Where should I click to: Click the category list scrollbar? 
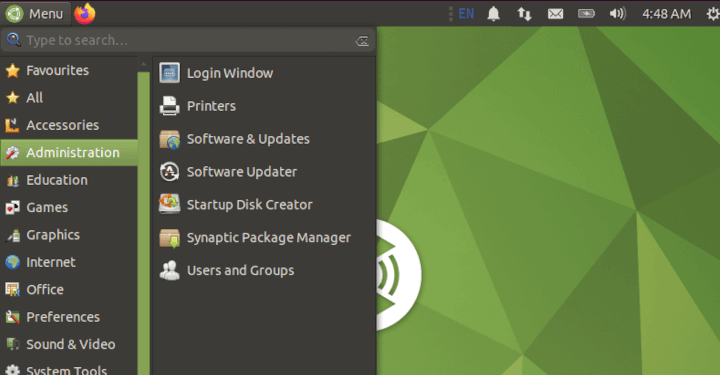(x=144, y=223)
